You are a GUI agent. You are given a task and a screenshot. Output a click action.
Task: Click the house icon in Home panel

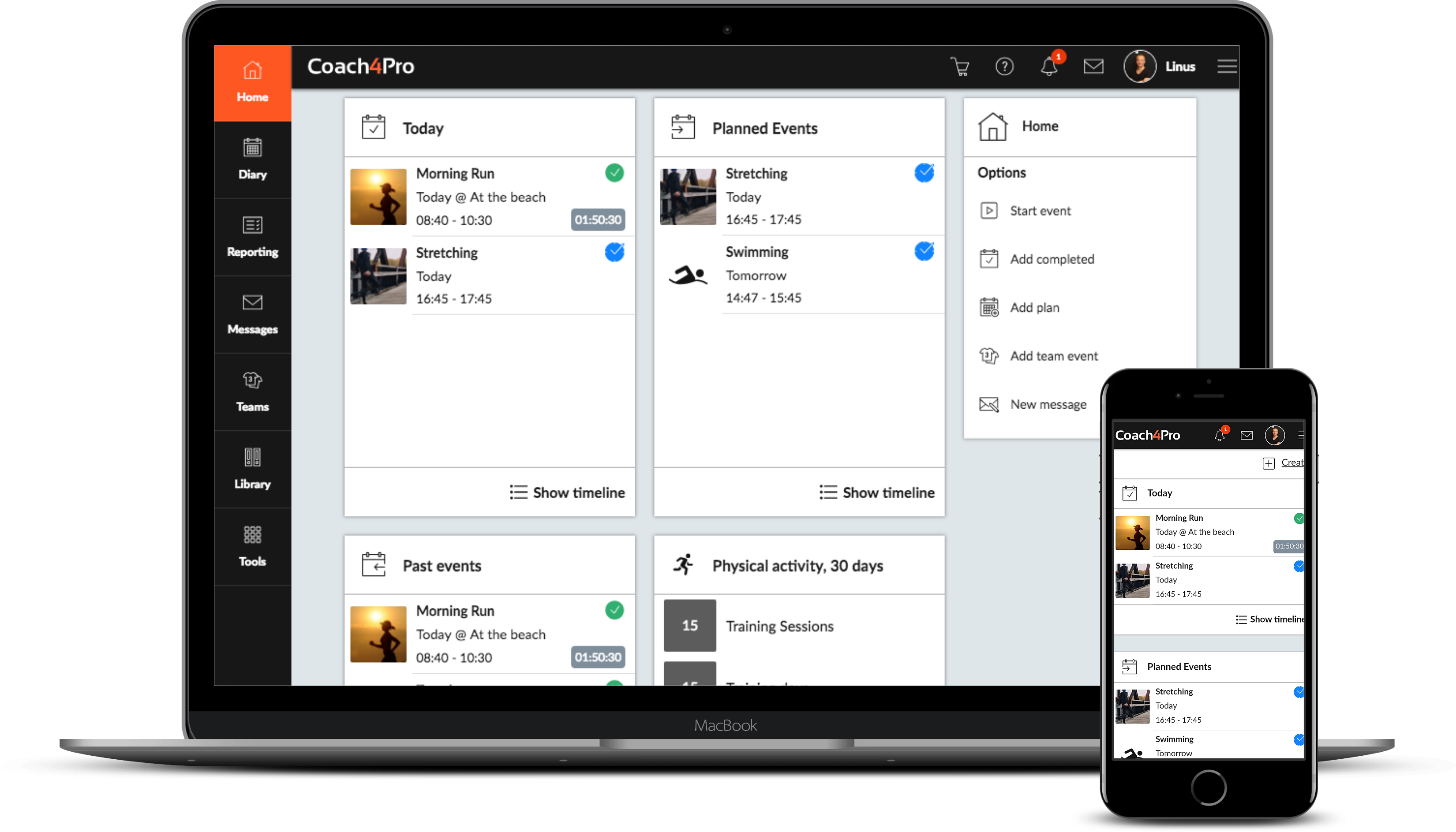tap(993, 126)
